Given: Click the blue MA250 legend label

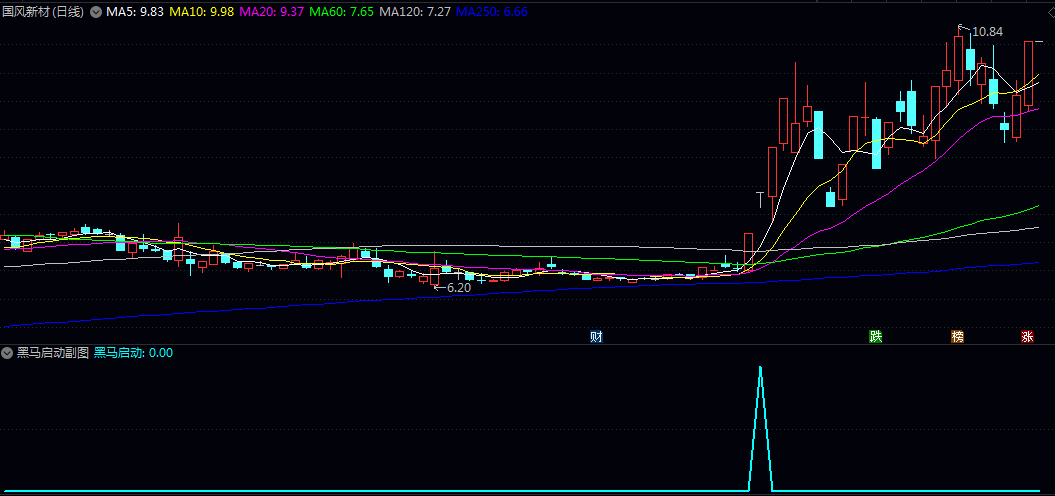Looking at the screenshot, I should point(493,12).
